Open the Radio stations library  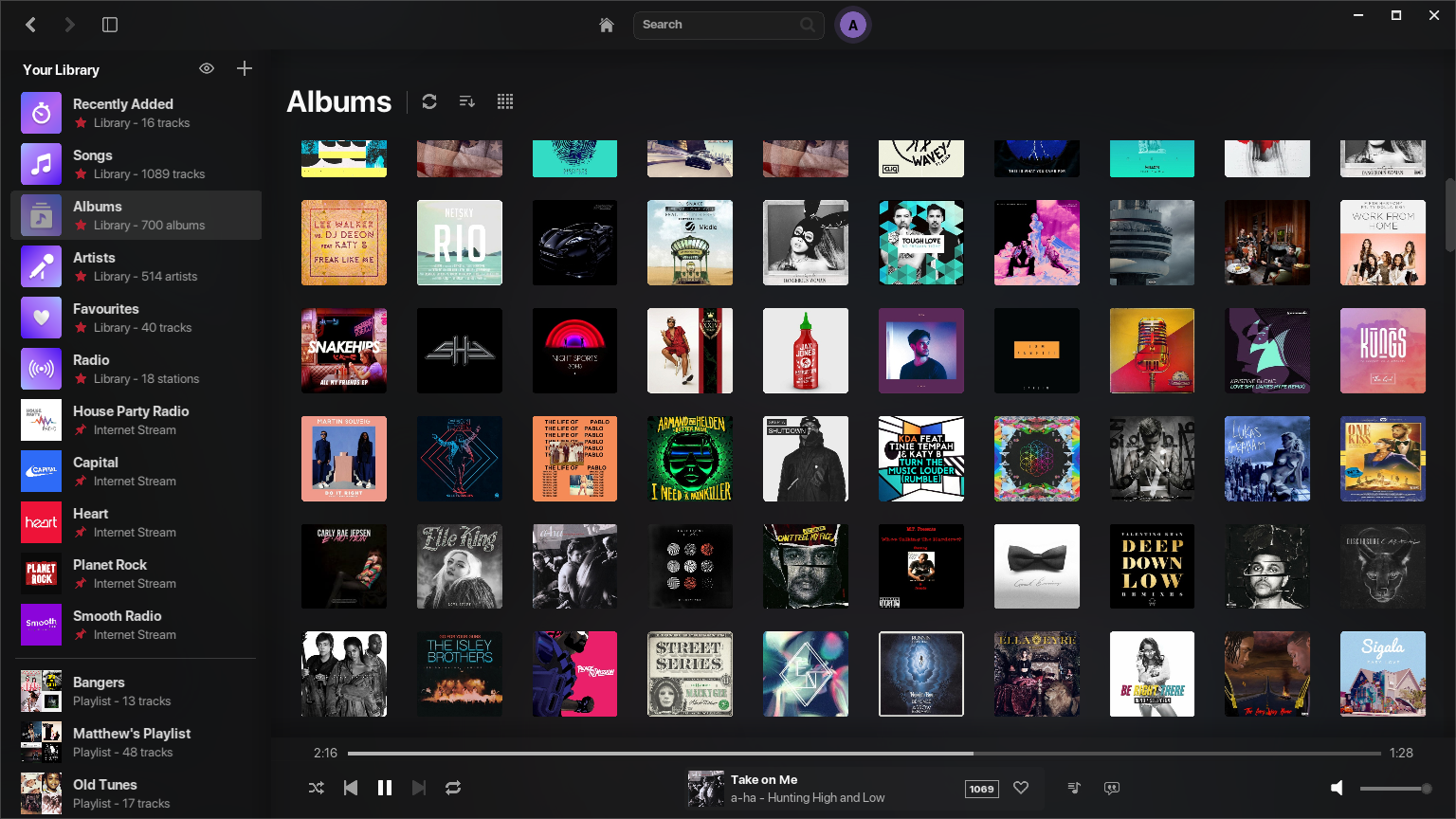click(136, 369)
